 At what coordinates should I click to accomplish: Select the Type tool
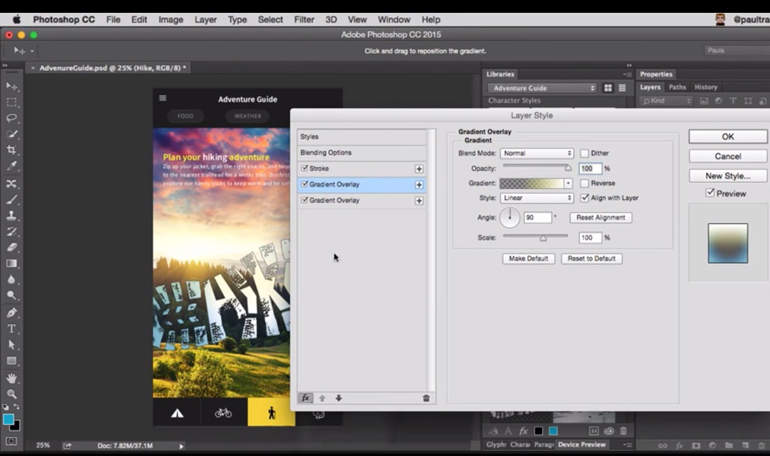12,329
